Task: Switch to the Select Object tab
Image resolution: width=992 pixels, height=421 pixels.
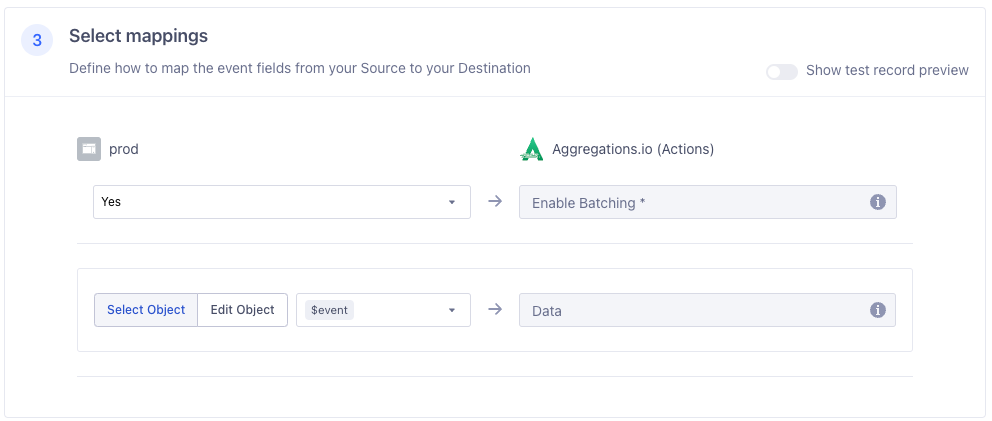Action: (146, 310)
